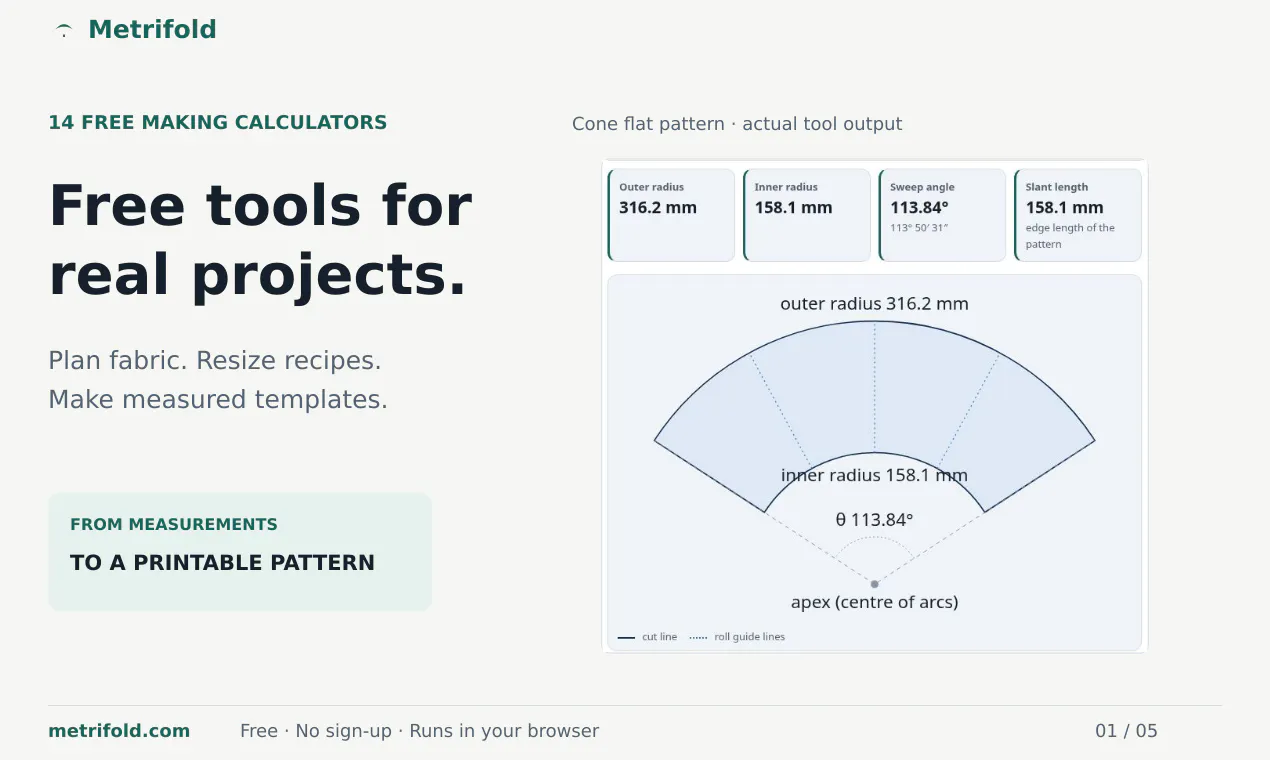Select the Sweep angle result card
1270x760 pixels.
click(x=942, y=215)
